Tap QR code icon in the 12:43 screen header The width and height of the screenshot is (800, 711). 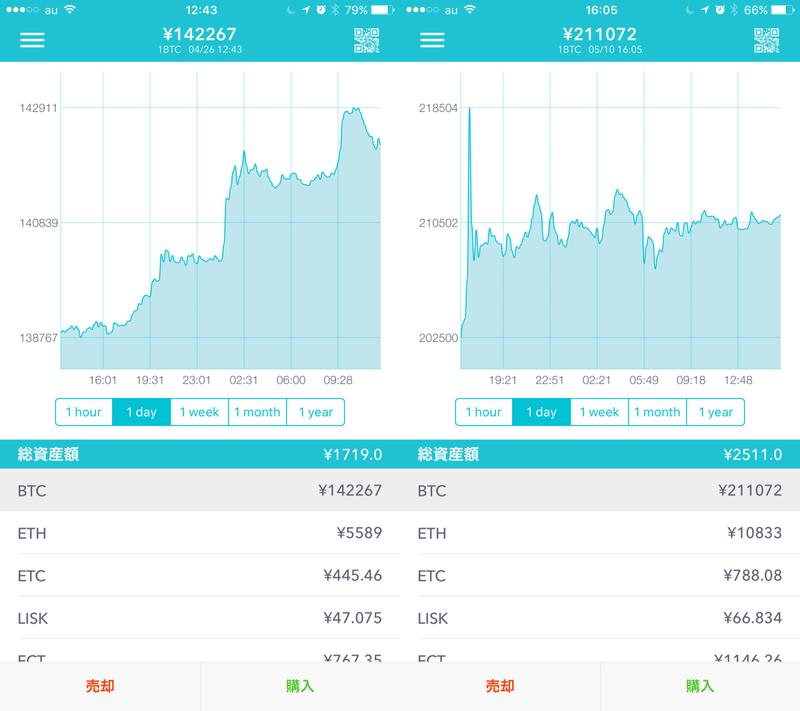click(367, 41)
